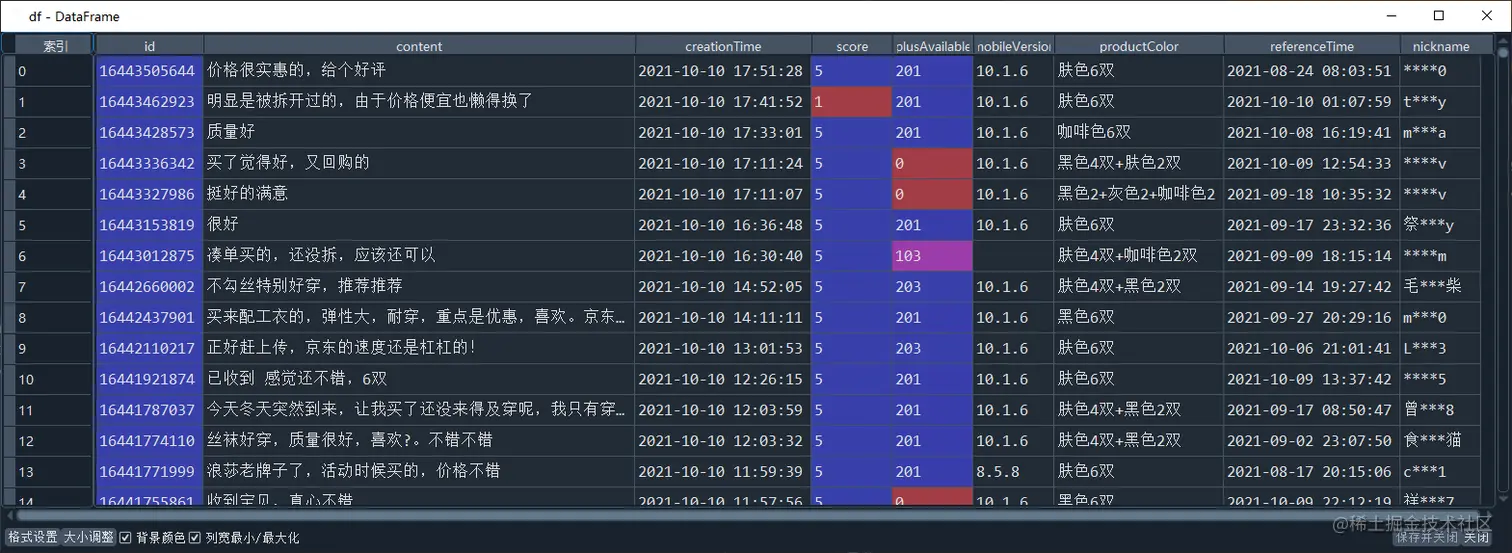Screen dimensions: 1512x553
Task: Select the creationTime cell 2021-10-10 12:26:15
Action: point(723,379)
